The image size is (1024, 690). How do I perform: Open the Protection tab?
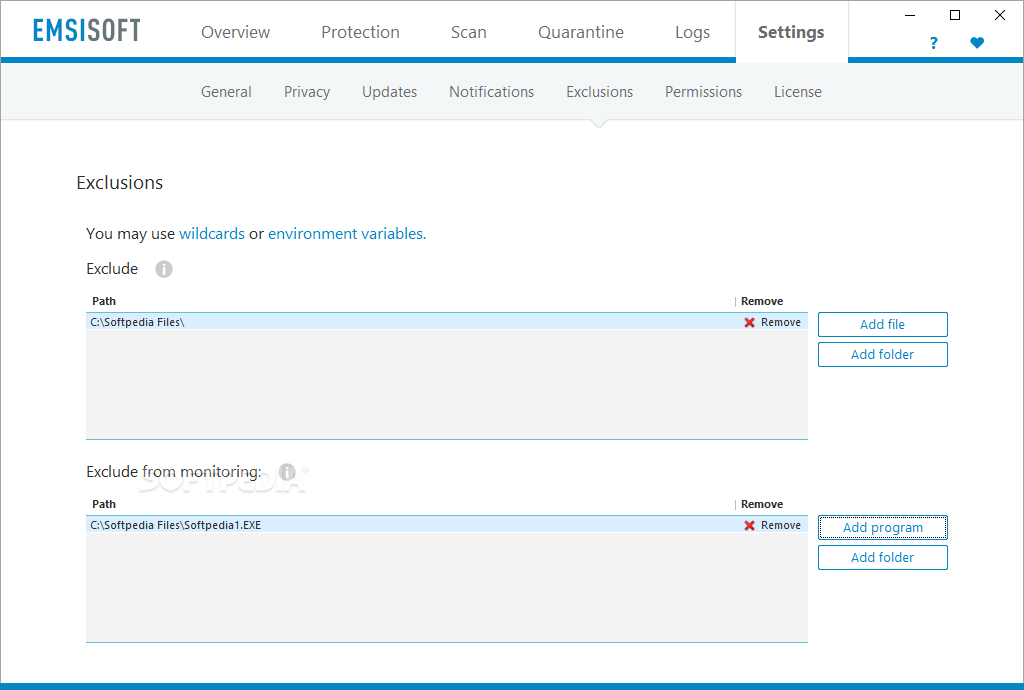[360, 32]
